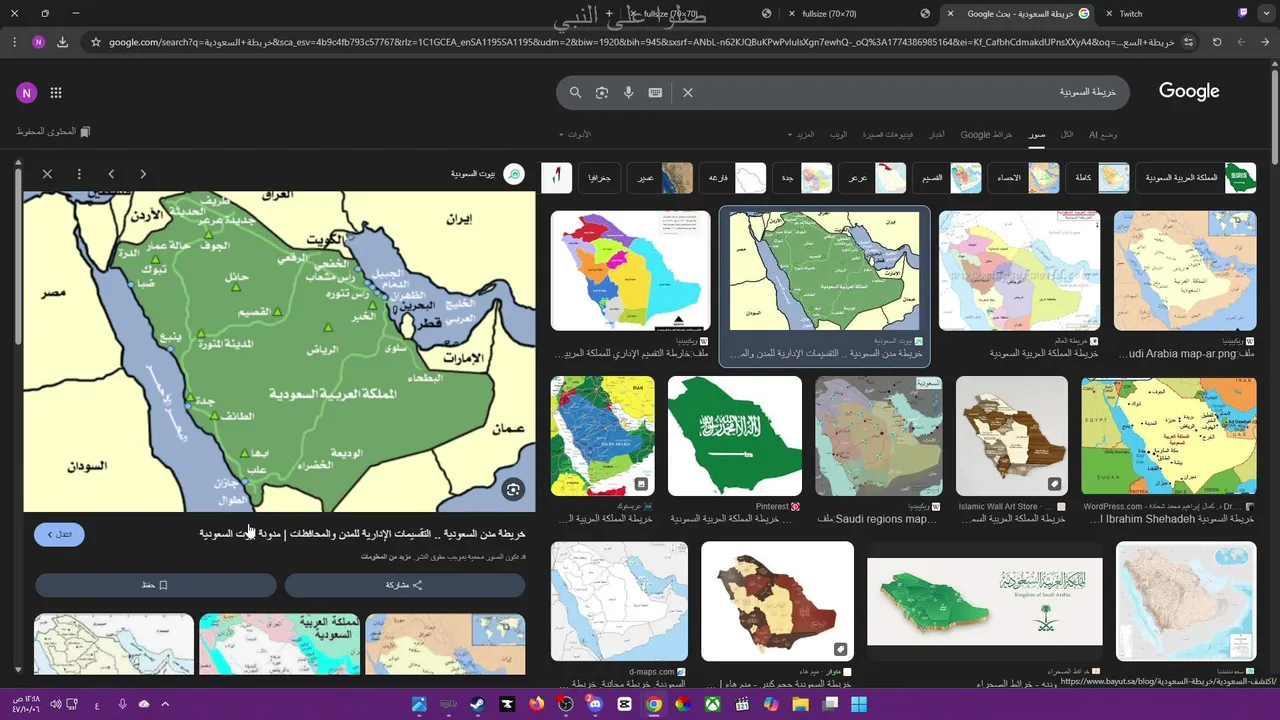Image resolution: width=1280 pixels, height=720 pixels.
Task: Click the انتقال visit button
Action: (59, 534)
